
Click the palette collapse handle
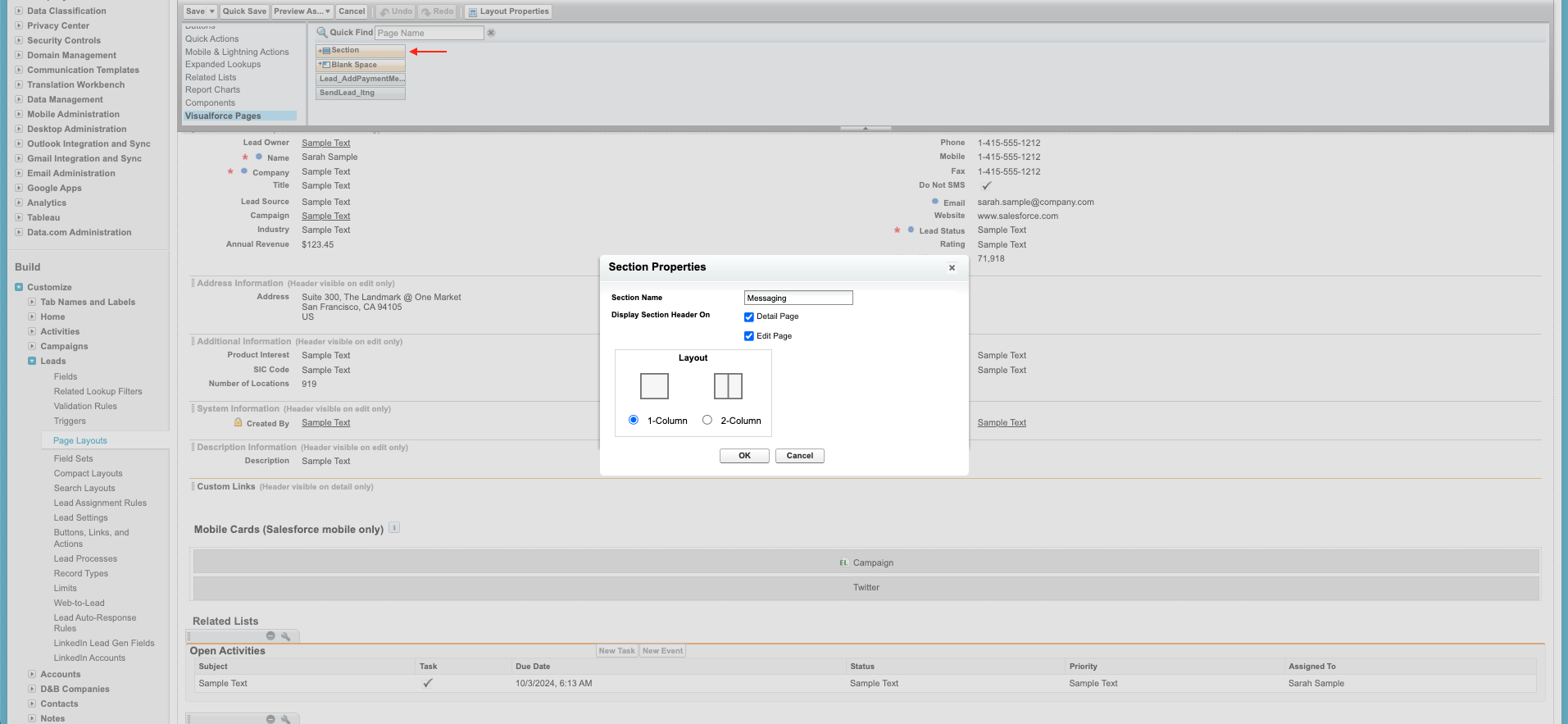pos(866,128)
